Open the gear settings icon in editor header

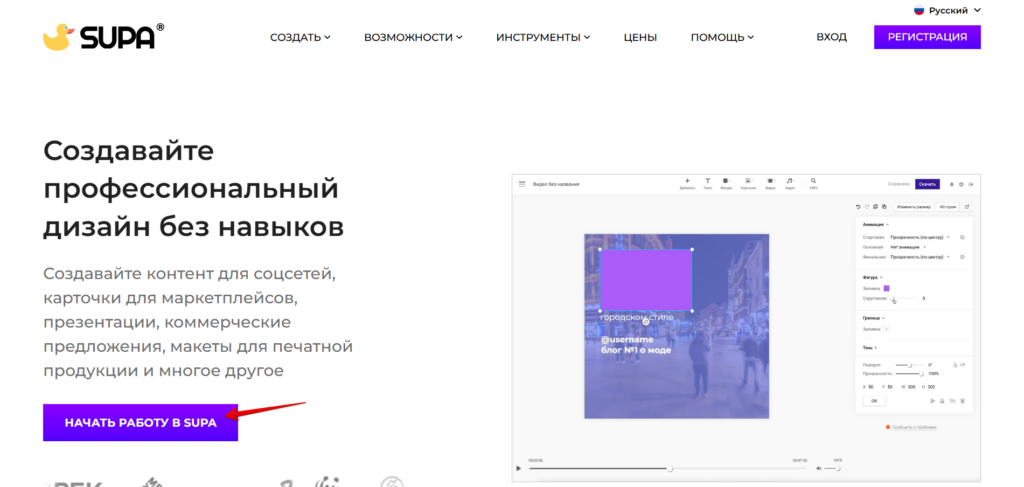pyautogui.click(x=961, y=184)
